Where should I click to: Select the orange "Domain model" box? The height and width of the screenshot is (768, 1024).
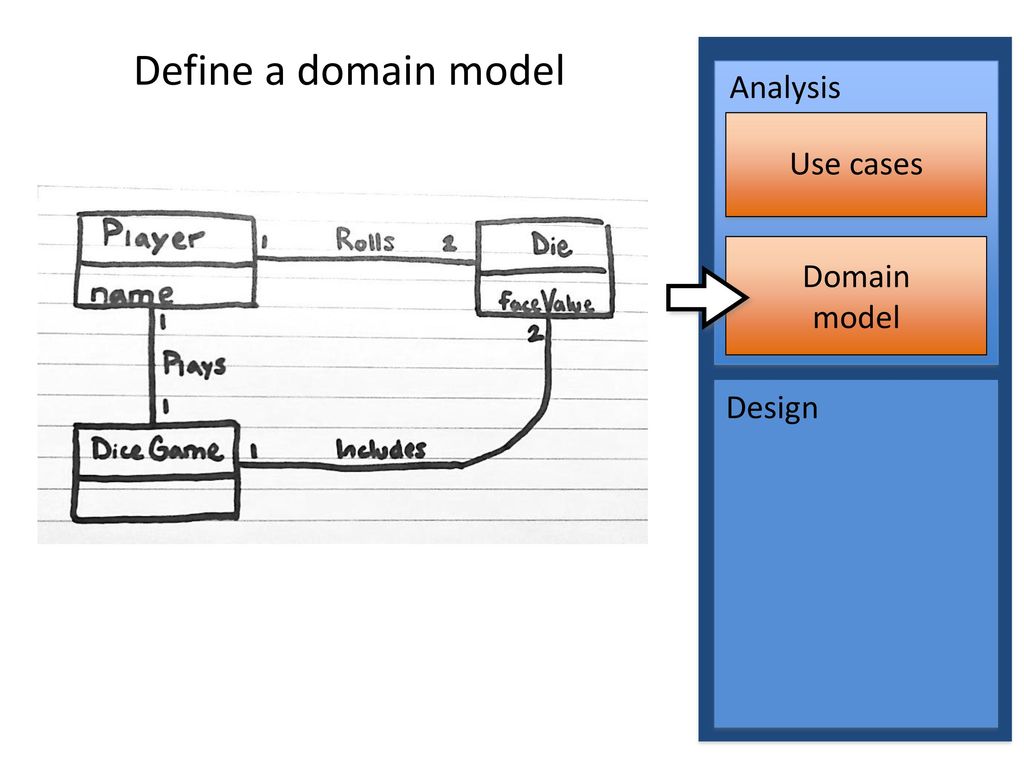(x=856, y=296)
